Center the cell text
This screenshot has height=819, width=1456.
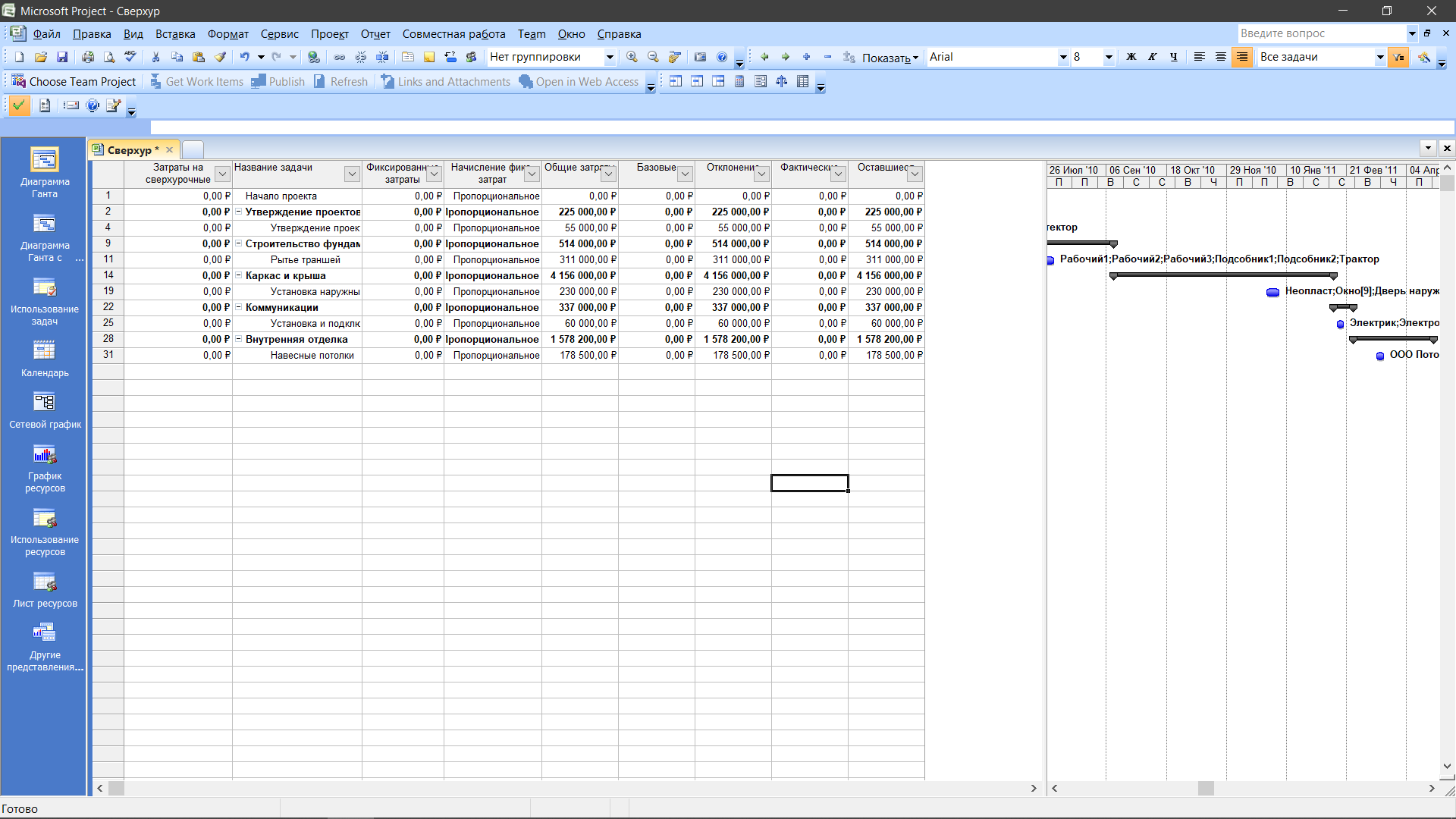pyautogui.click(x=1221, y=57)
